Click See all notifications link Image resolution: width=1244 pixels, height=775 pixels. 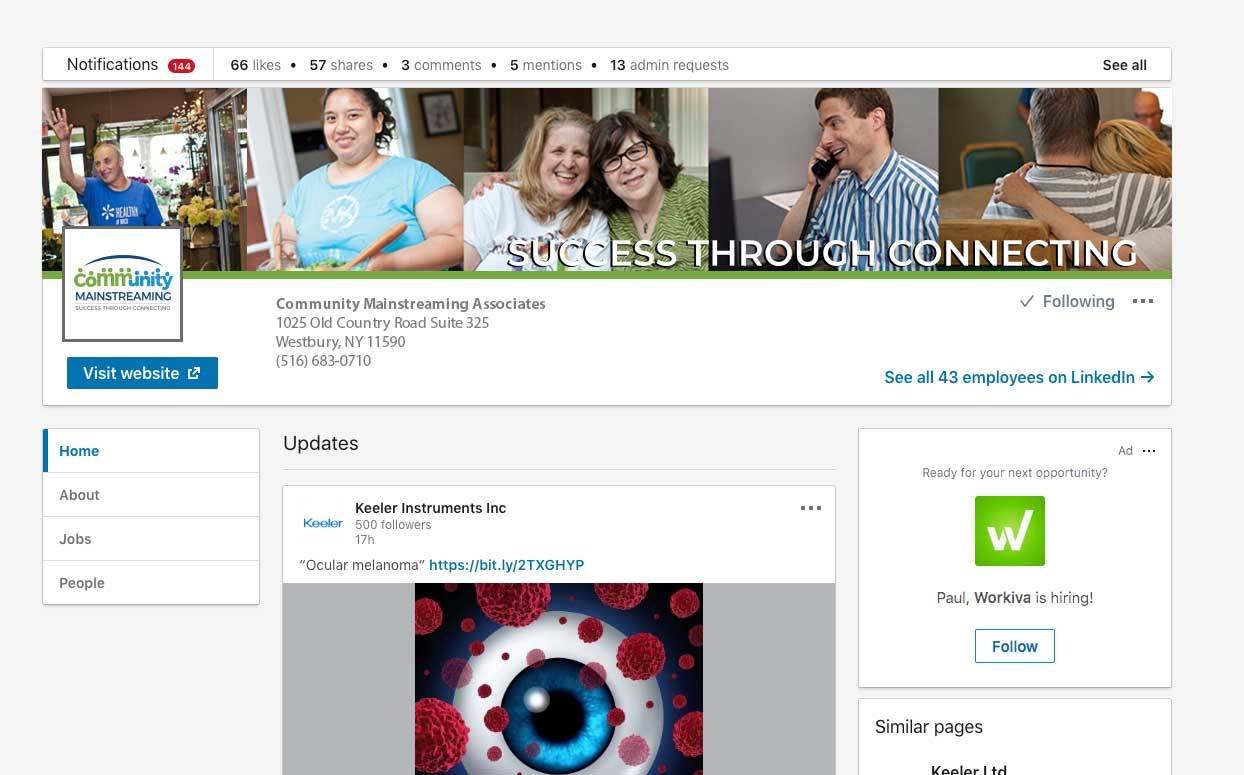pyautogui.click(x=1124, y=65)
